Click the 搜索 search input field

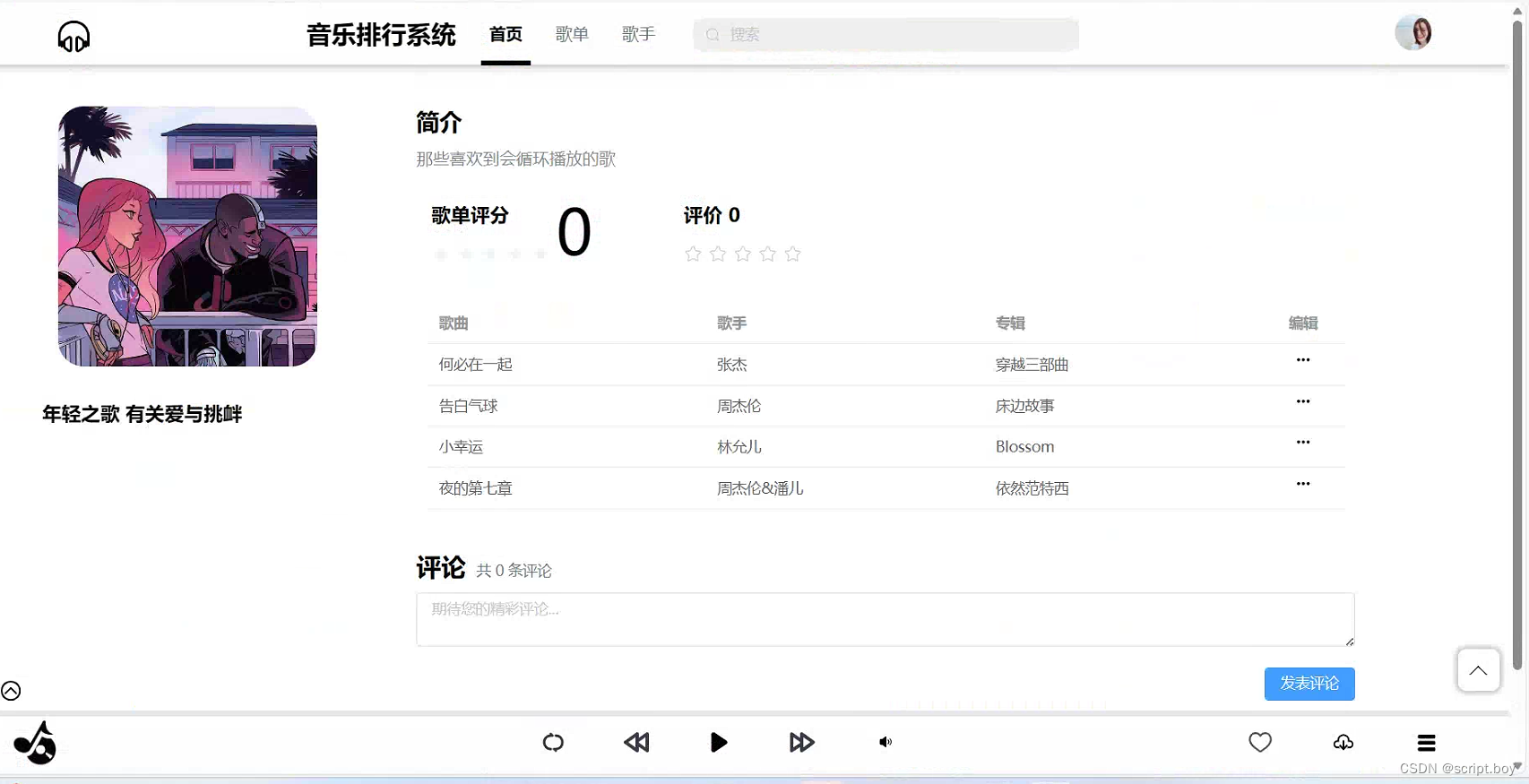[885, 35]
